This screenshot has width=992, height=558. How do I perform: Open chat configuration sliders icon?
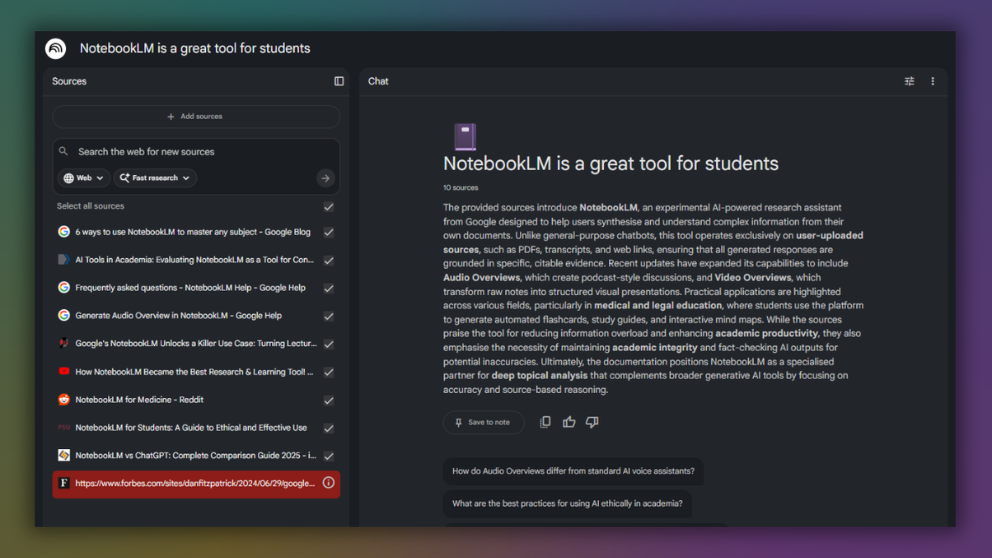[x=909, y=81]
